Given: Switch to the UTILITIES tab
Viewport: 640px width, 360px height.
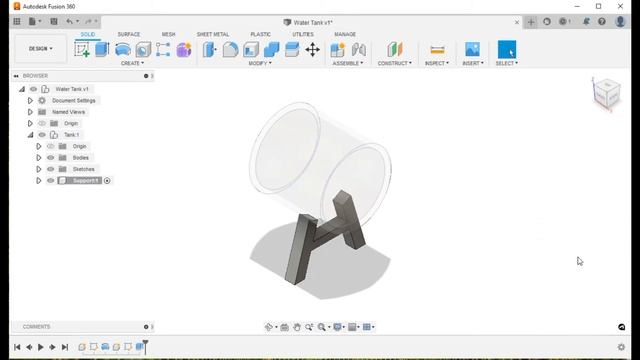Looking at the screenshot, I should coord(303,34).
